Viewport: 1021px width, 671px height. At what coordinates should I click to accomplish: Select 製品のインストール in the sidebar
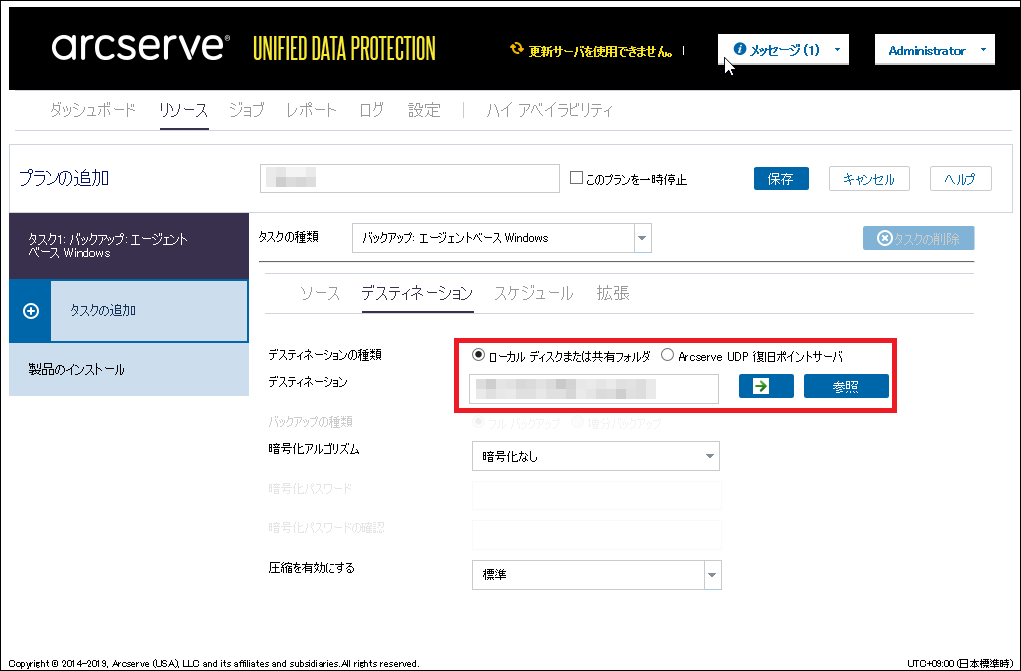pos(129,369)
